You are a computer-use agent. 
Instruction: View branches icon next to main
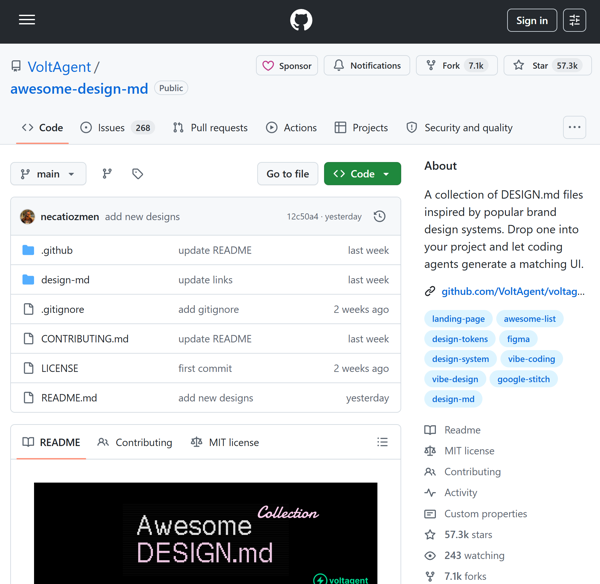coord(107,174)
